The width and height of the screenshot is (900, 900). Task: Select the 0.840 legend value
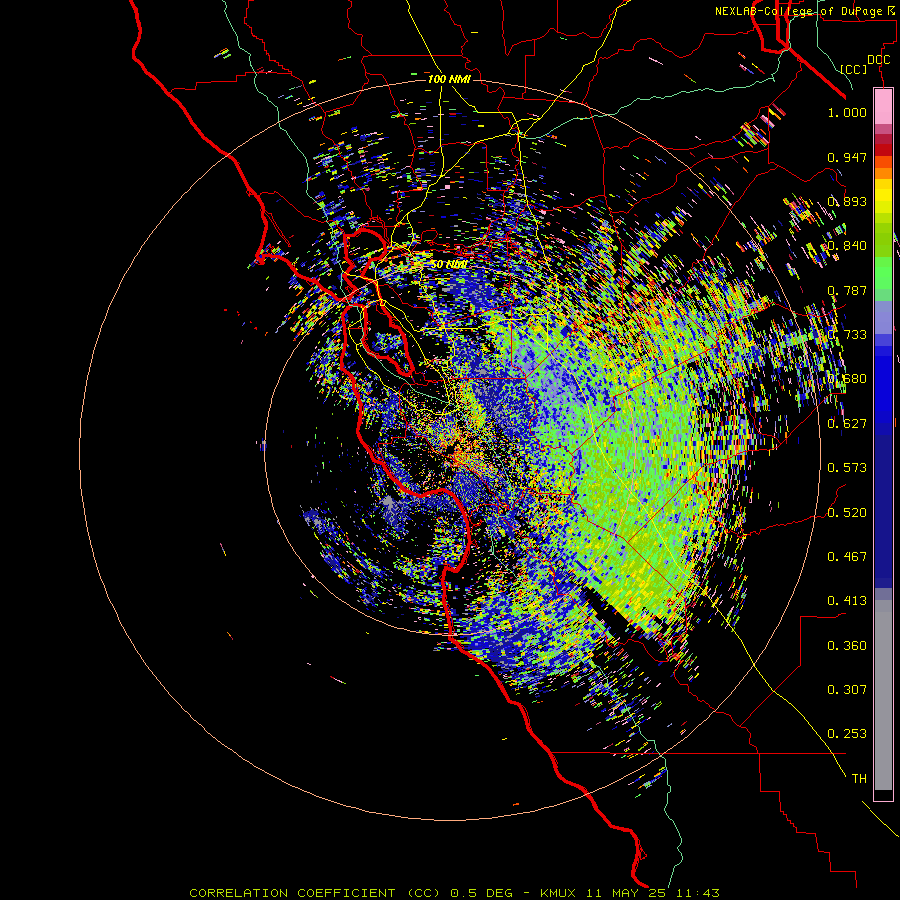(x=847, y=246)
